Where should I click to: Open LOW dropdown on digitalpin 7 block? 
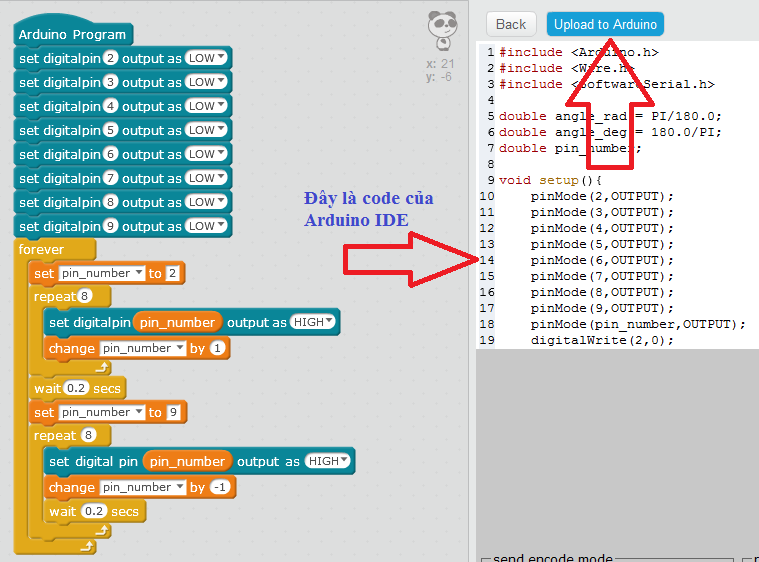[x=206, y=178]
